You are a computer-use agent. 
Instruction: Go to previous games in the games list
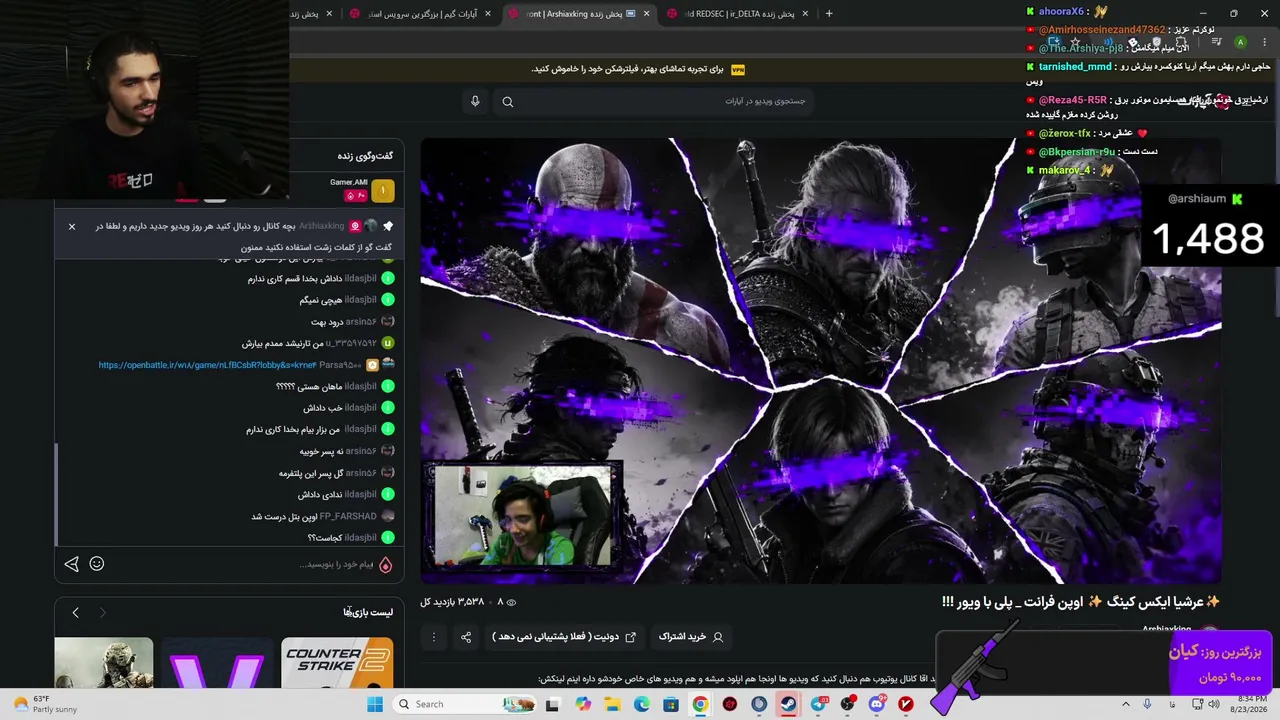click(75, 612)
